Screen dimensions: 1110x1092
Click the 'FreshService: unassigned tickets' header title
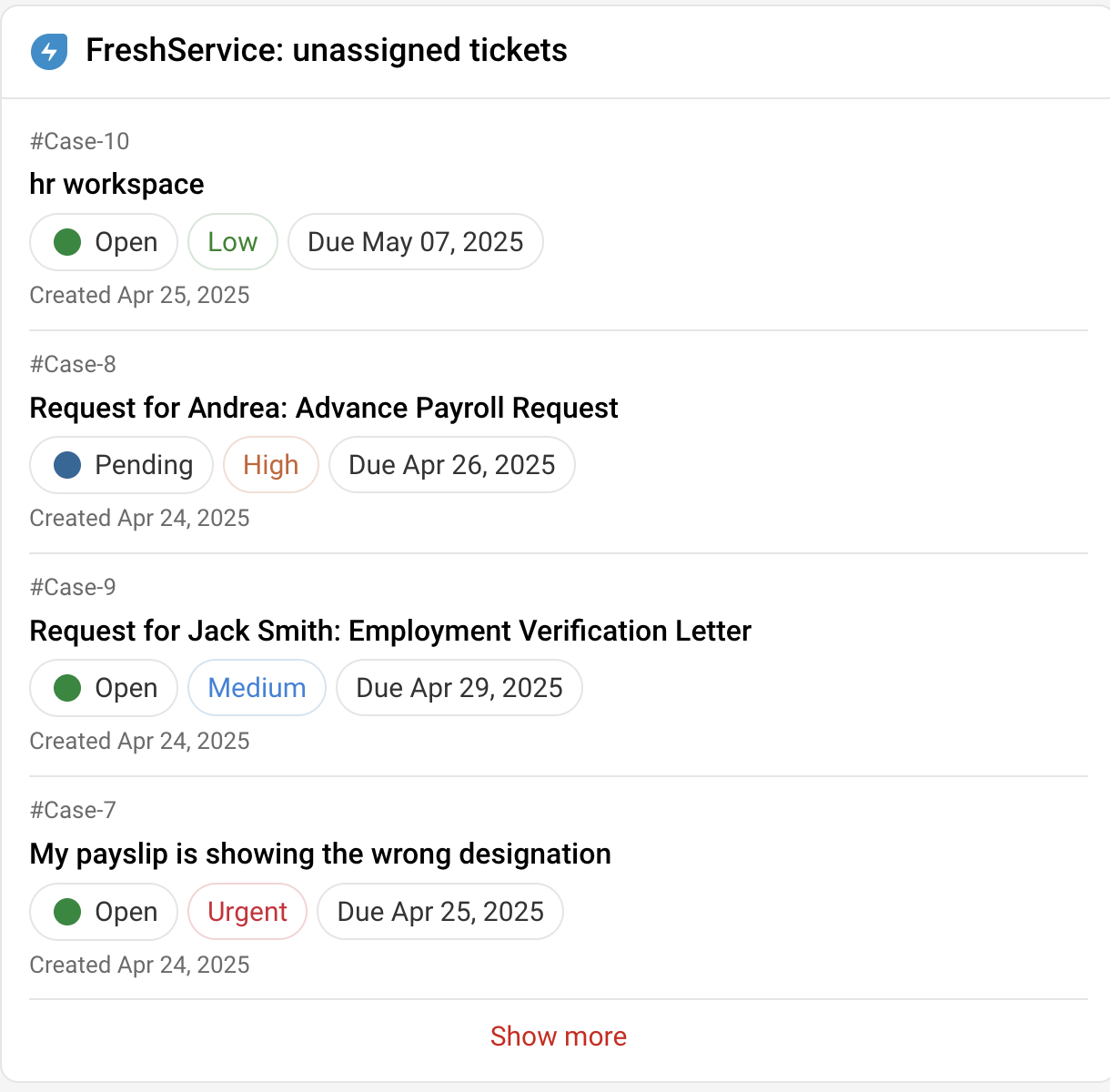tap(326, 51)
